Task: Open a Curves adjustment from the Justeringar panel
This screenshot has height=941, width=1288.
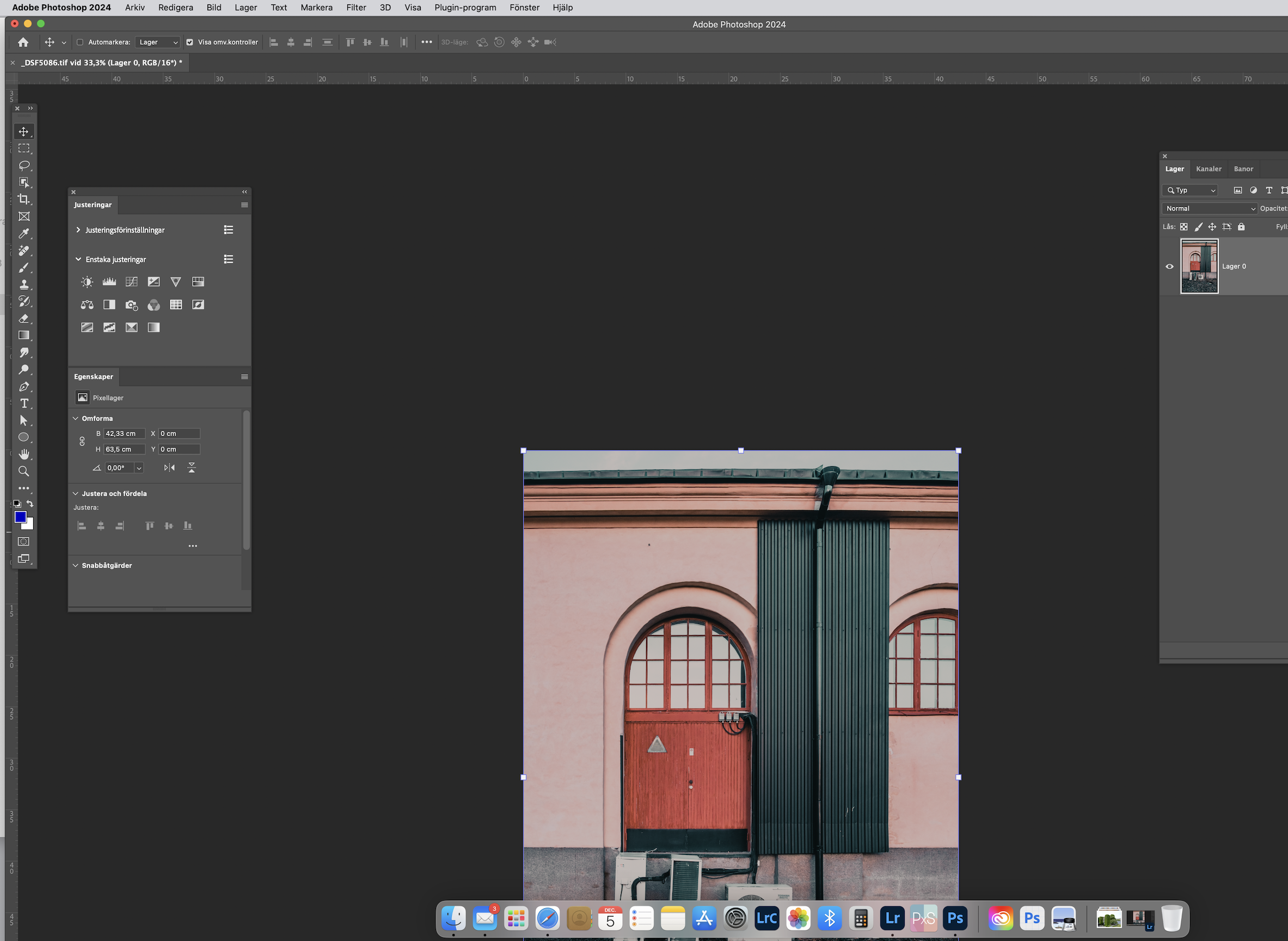Action: tap(132, 281)
